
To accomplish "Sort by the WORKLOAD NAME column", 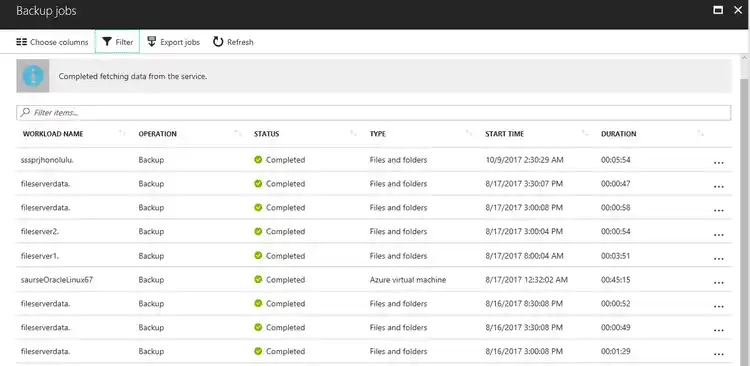I will click(x=53, y=134).
